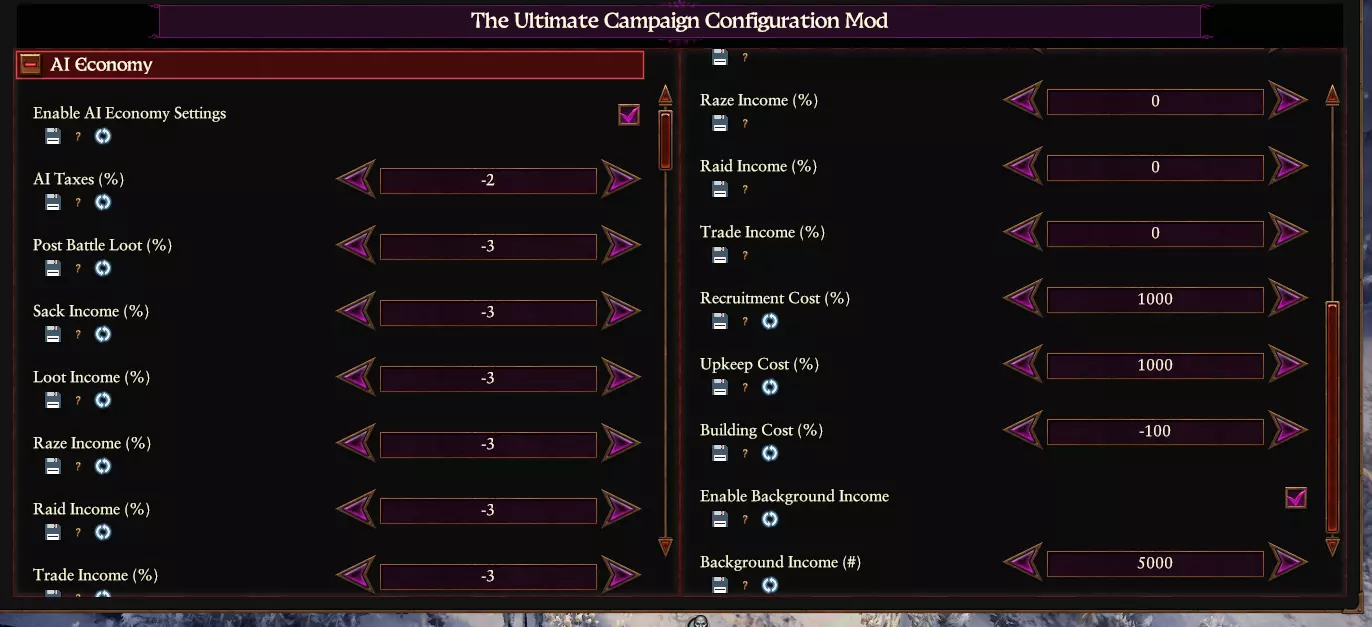Increase AI Taxes with the right arrow
The height and width of the screenshot is (627, 1372).
coord(620,180)
